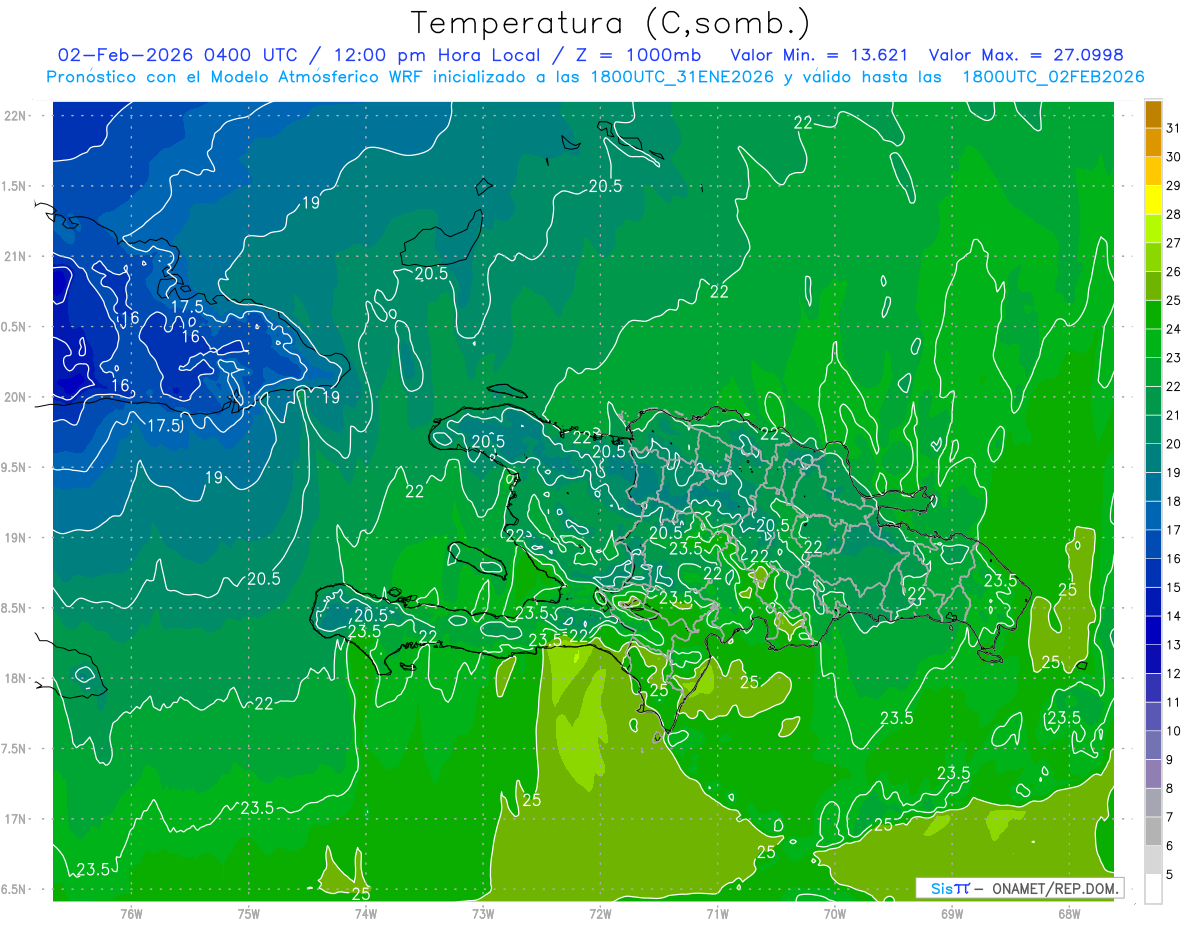
Task: Click the 21N latitude axis label
Action: (15, 257)
